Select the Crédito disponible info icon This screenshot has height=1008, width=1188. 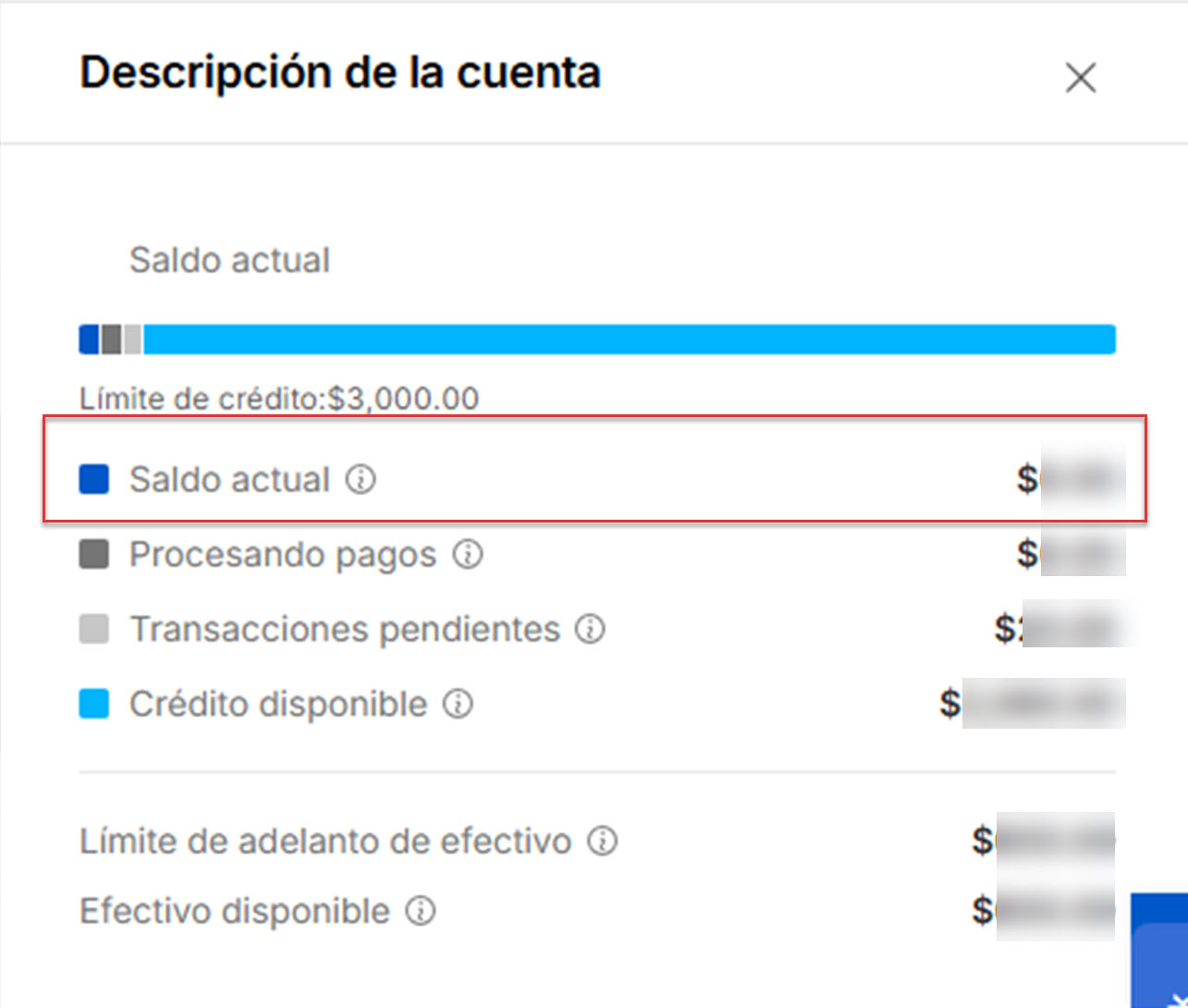click(x=458, y=704)
